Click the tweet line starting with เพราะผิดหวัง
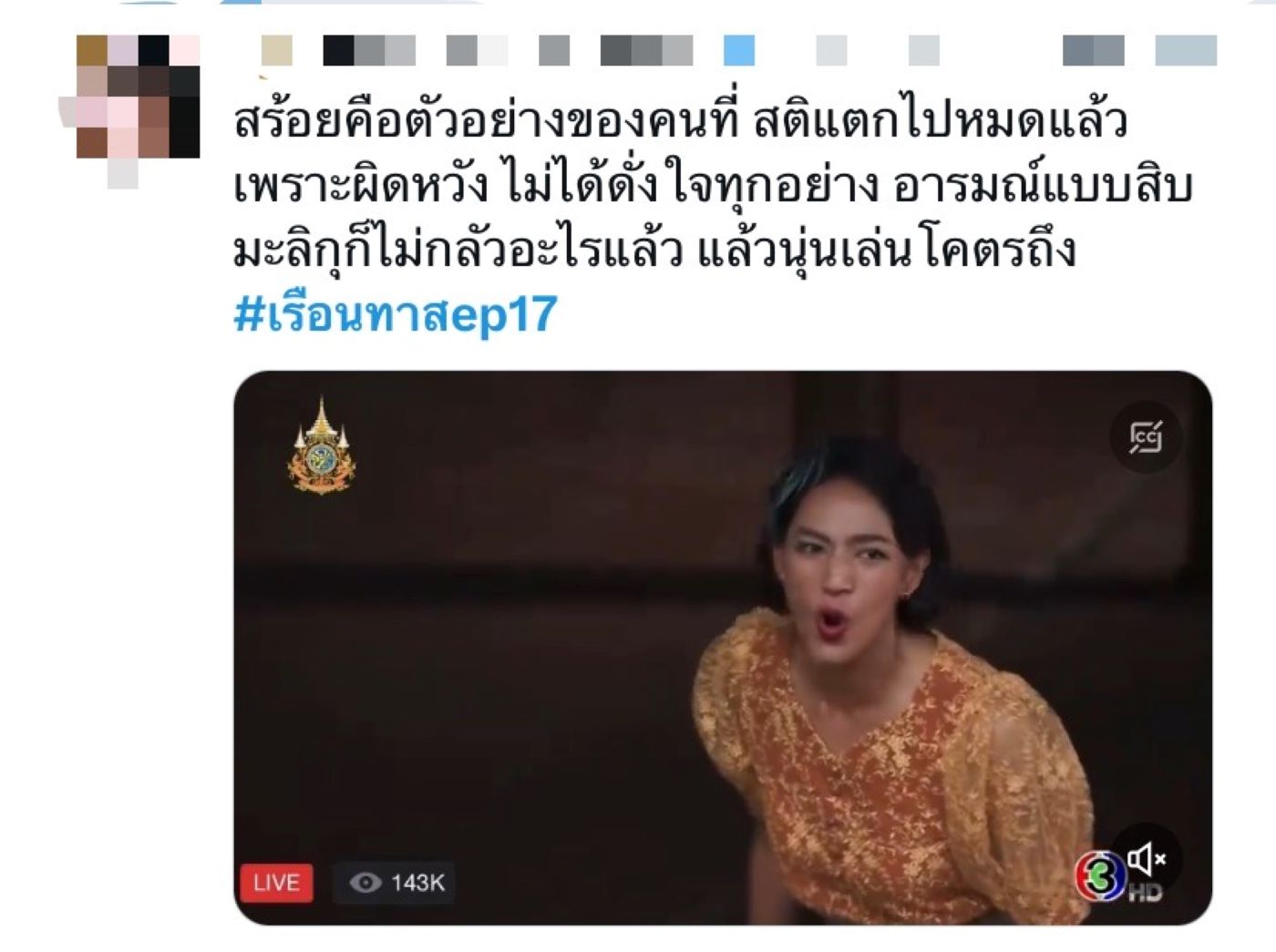 (x=713, y=184)
